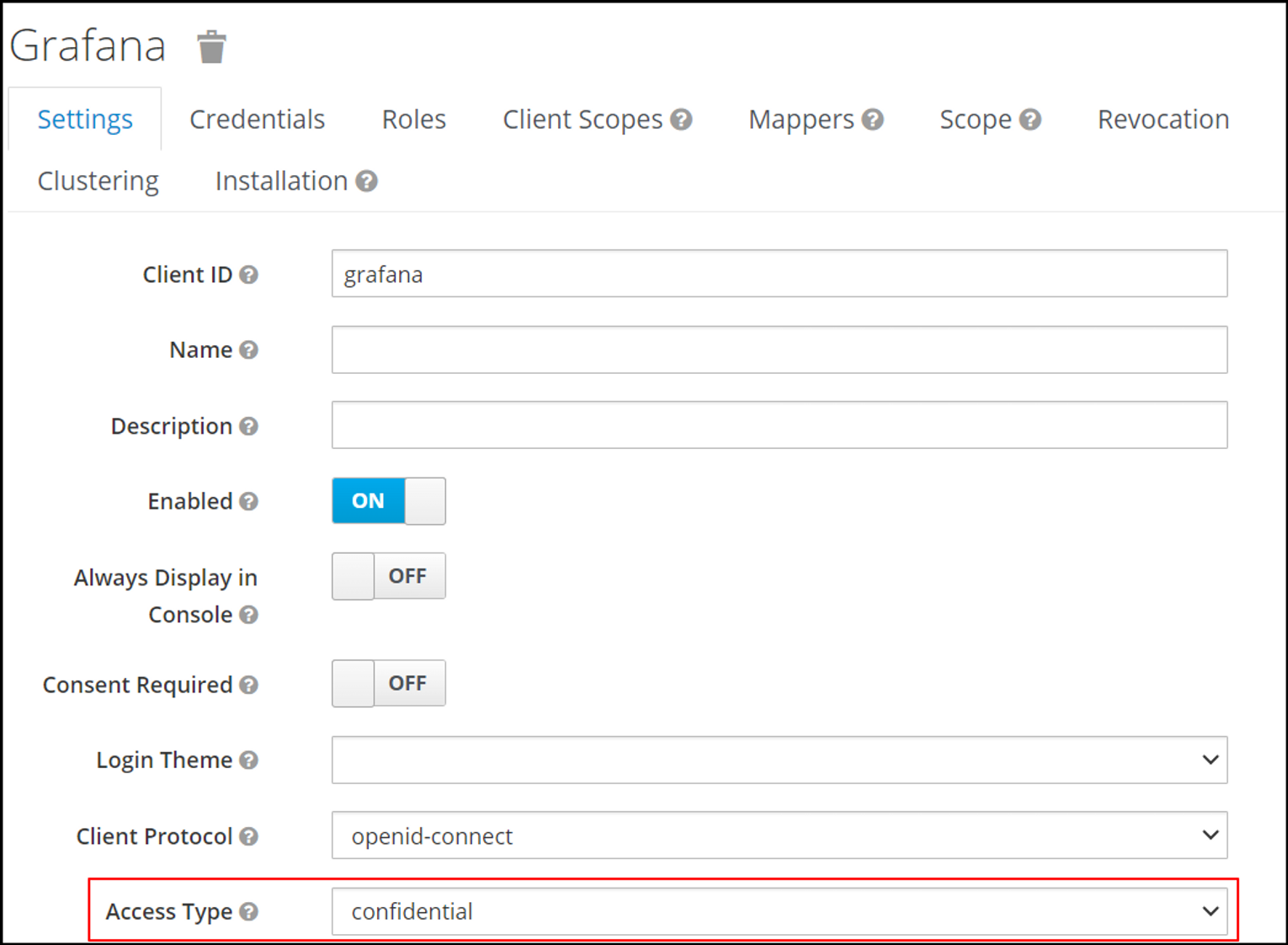
Task: Show help for Client Scopes tab
Action: (x=681, y=120)
